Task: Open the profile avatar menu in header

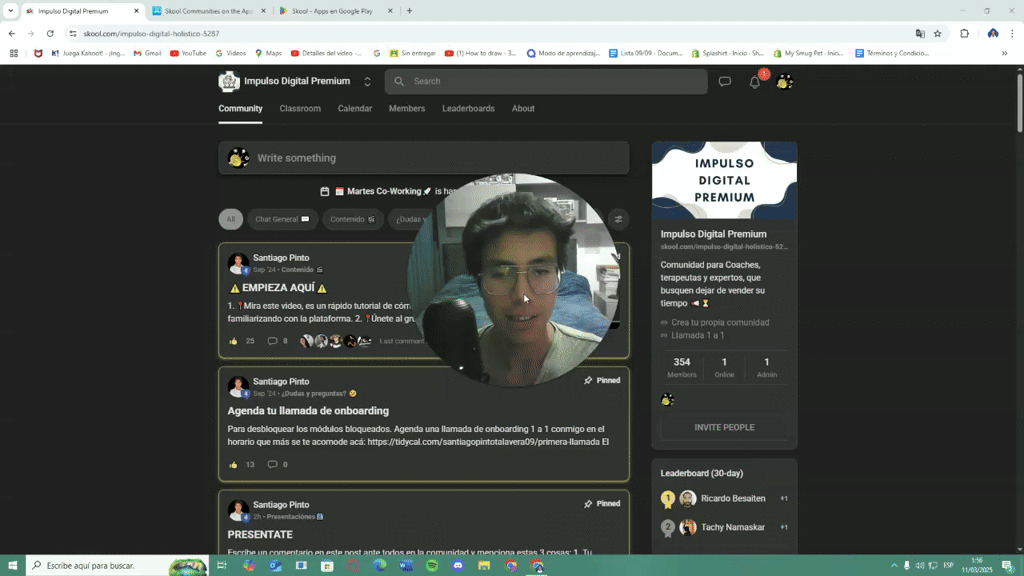Action: pyautogui.click(x=784, y=82)
